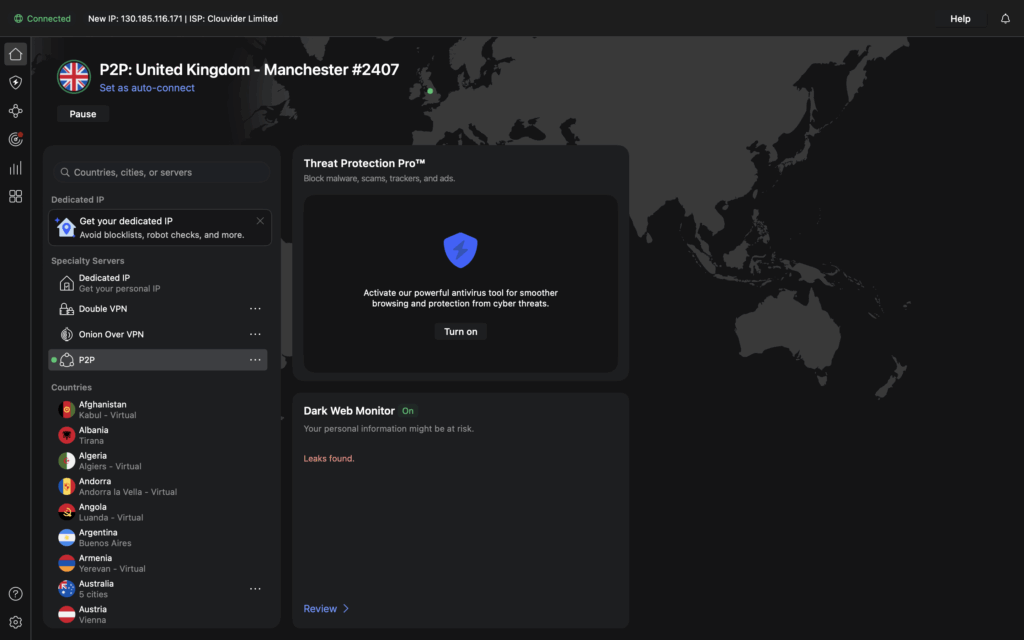This screenshot has width=1024, height=640.
Task: Select the Threat Protection shield icon in sidebar
Action: click(15, 82)
